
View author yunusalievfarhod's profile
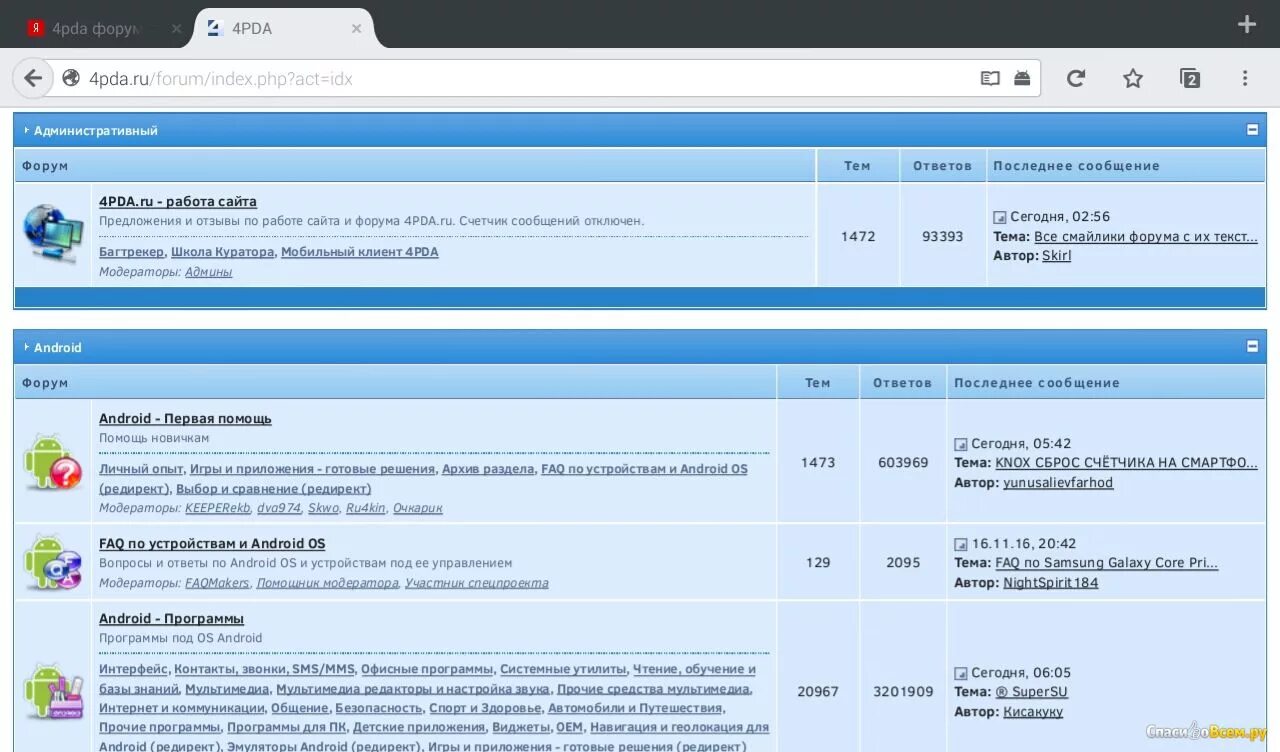coord(1058,483)
